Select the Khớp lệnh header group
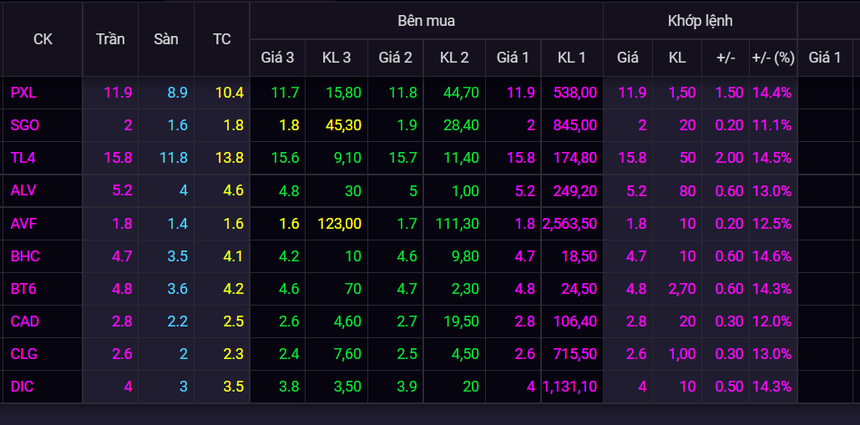The image size is (860, 425). (x=699, y=20)
